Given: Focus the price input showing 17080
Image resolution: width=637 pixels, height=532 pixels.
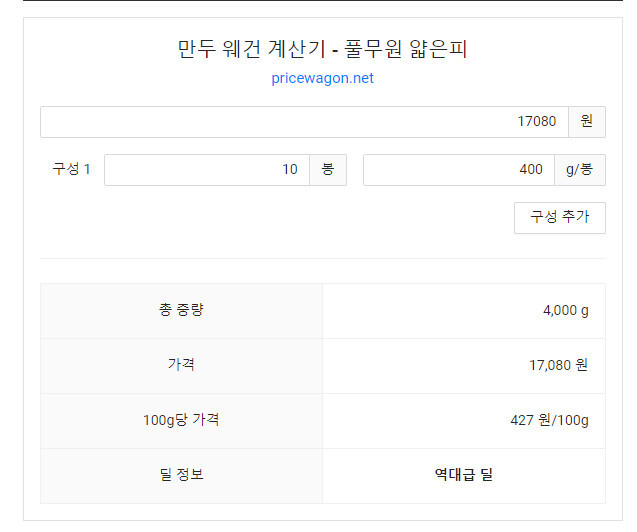Looking at the screenshot, I should click(x=304, y=122).
